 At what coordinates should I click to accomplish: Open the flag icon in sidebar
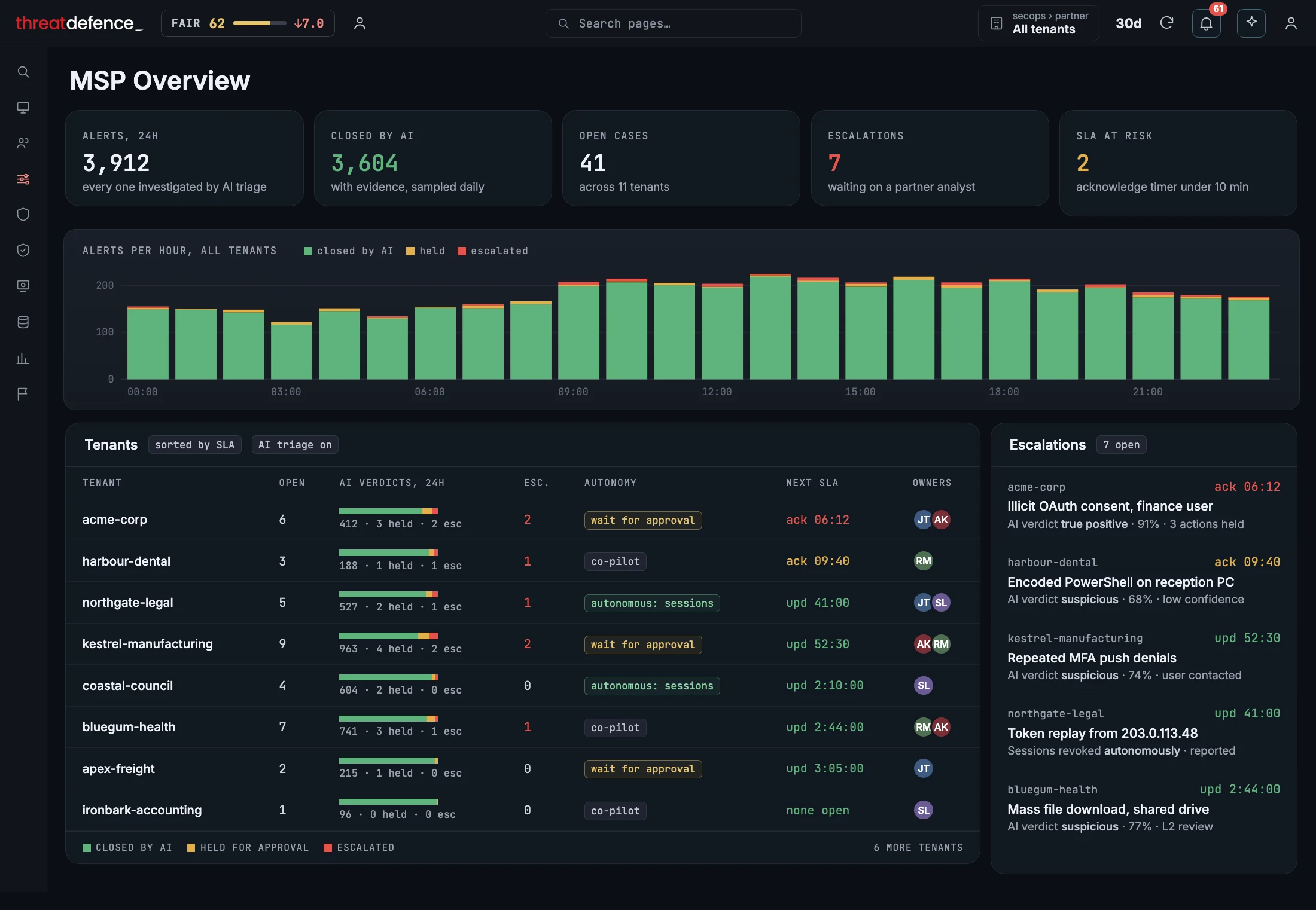pyautogui.click(x=23, y=393)
